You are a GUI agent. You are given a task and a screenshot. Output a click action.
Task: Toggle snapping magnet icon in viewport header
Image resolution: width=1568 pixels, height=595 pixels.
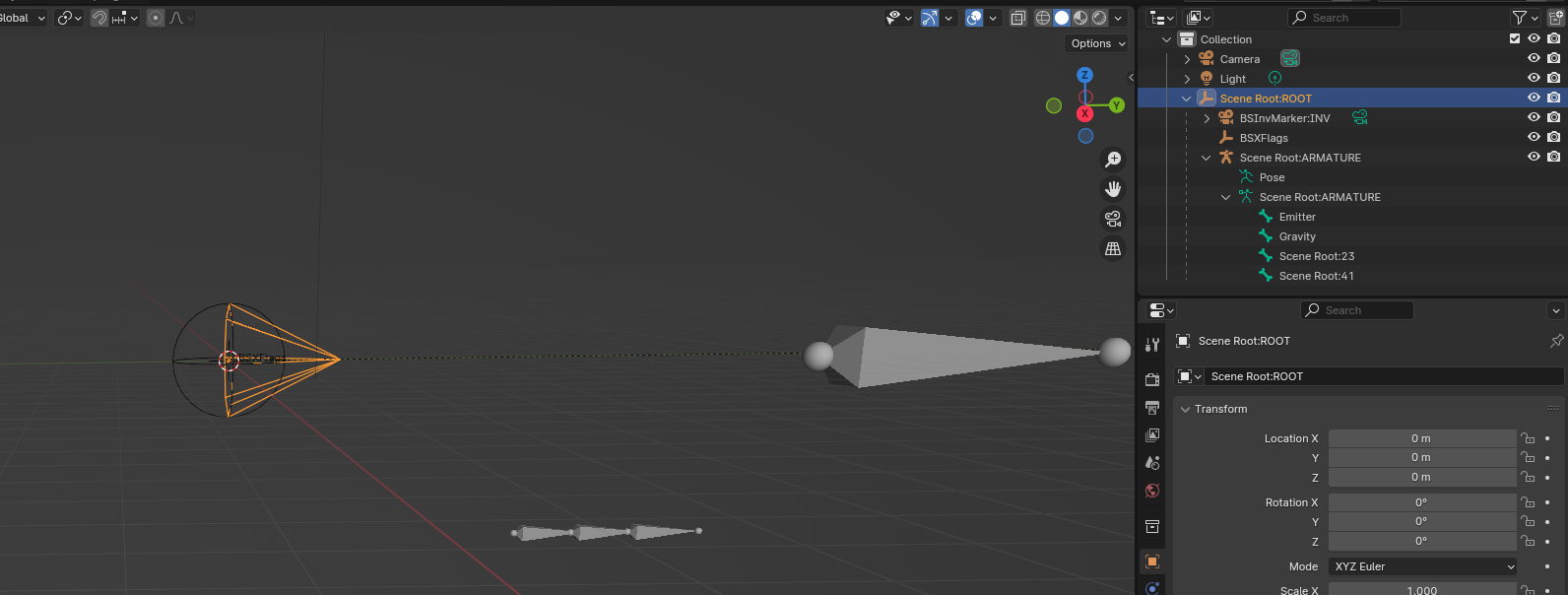click(x=99, y=18)
